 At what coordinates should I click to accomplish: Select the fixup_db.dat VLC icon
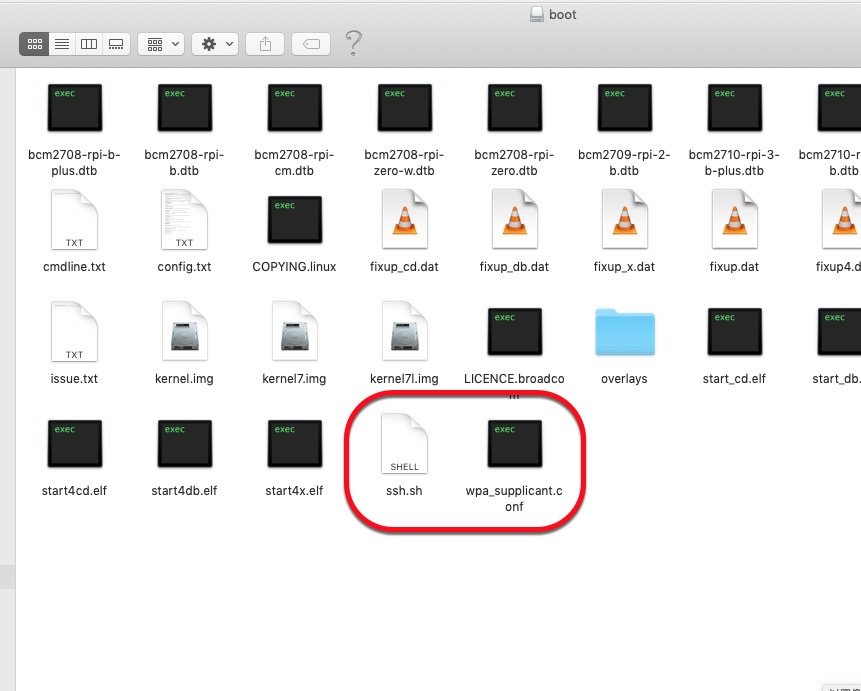click(515, 219)
